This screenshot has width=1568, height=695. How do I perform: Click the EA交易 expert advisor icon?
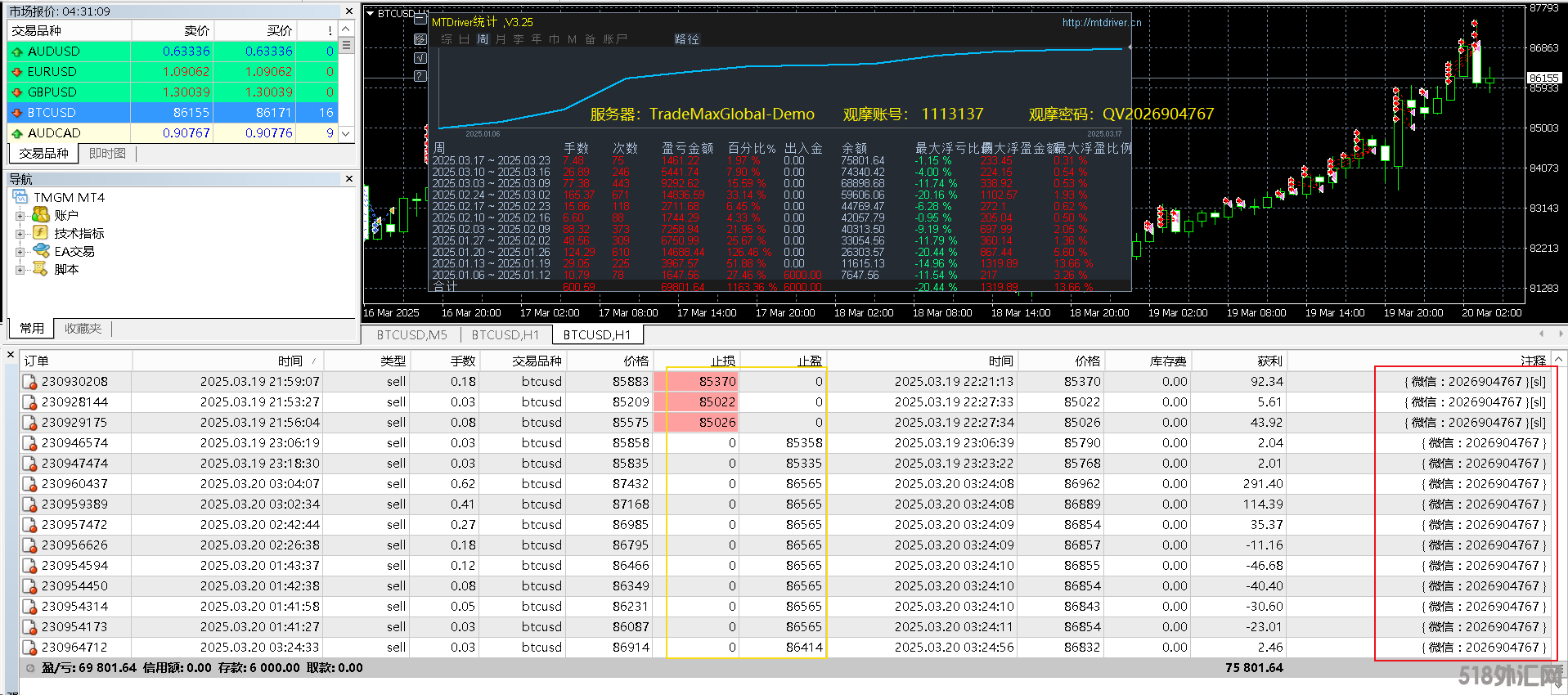click(x=41, y=251)
